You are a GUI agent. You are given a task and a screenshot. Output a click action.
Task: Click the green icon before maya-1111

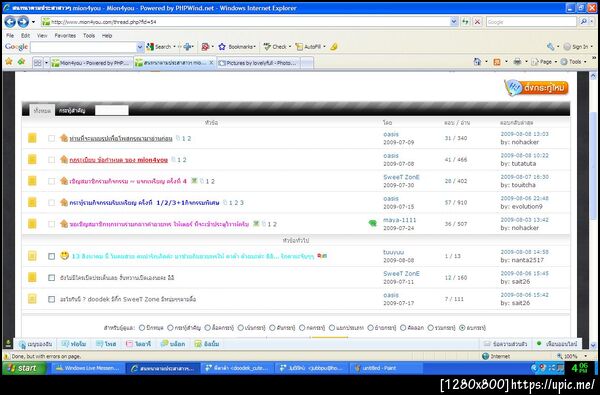[x=372, y=224]
